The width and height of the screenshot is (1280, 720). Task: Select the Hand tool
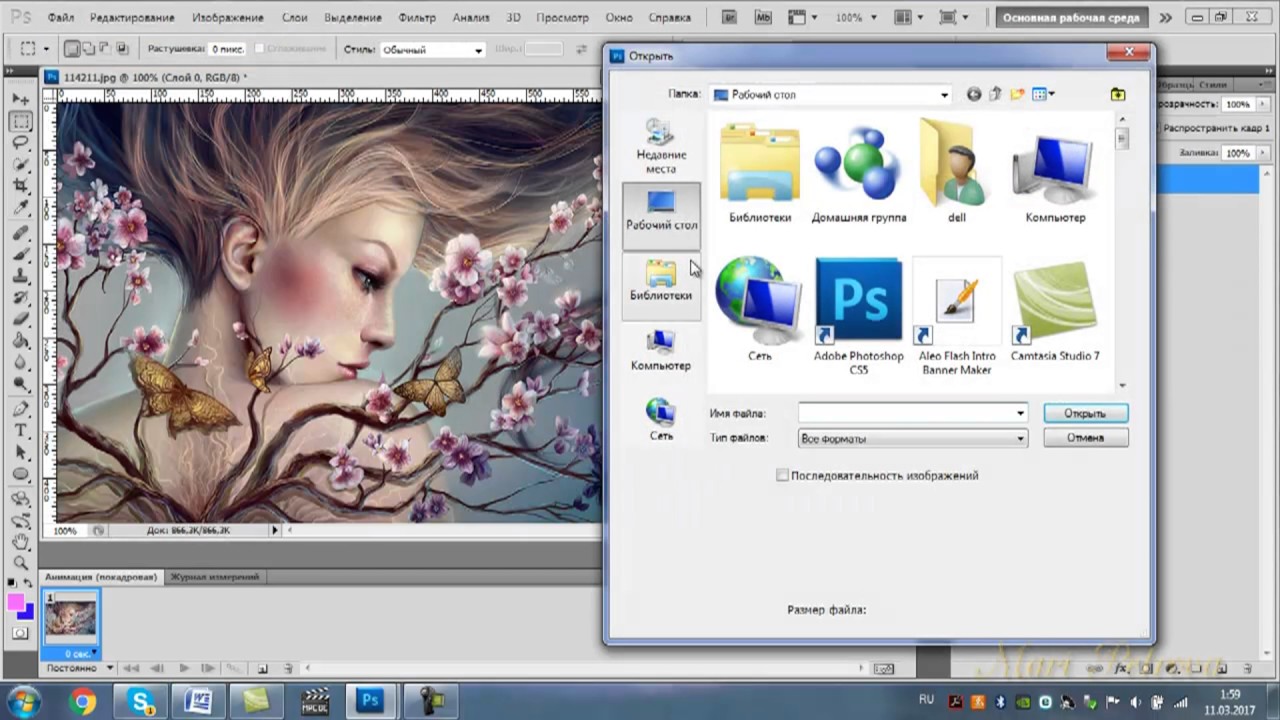(20, 543)
